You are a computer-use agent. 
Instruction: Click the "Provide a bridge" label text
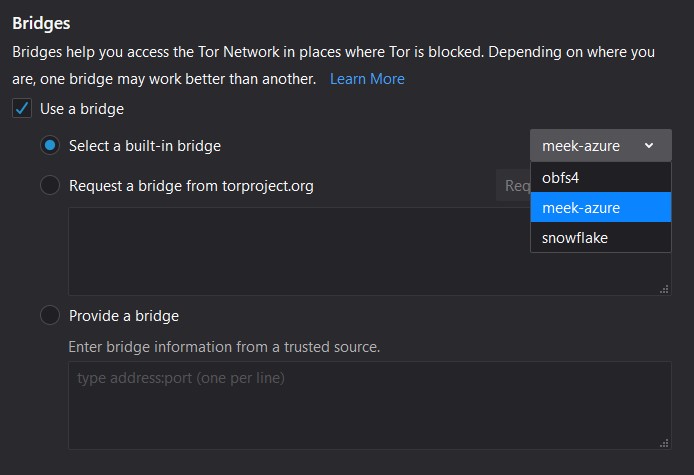124,315
